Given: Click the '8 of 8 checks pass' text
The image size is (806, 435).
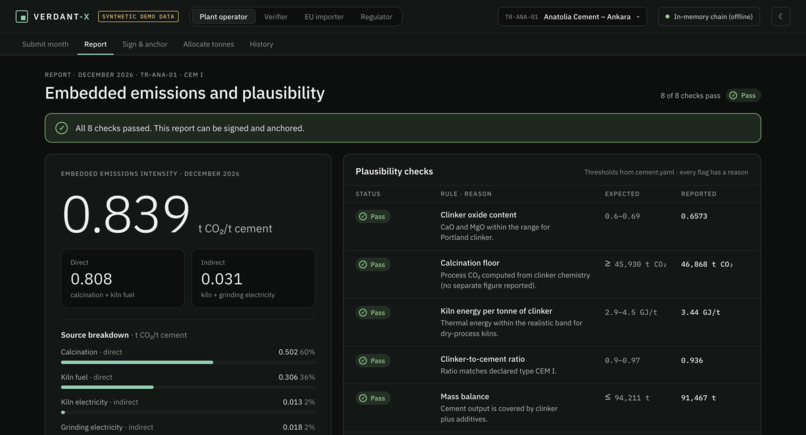Looking at the screenshot, I should (x=690, y=96).
